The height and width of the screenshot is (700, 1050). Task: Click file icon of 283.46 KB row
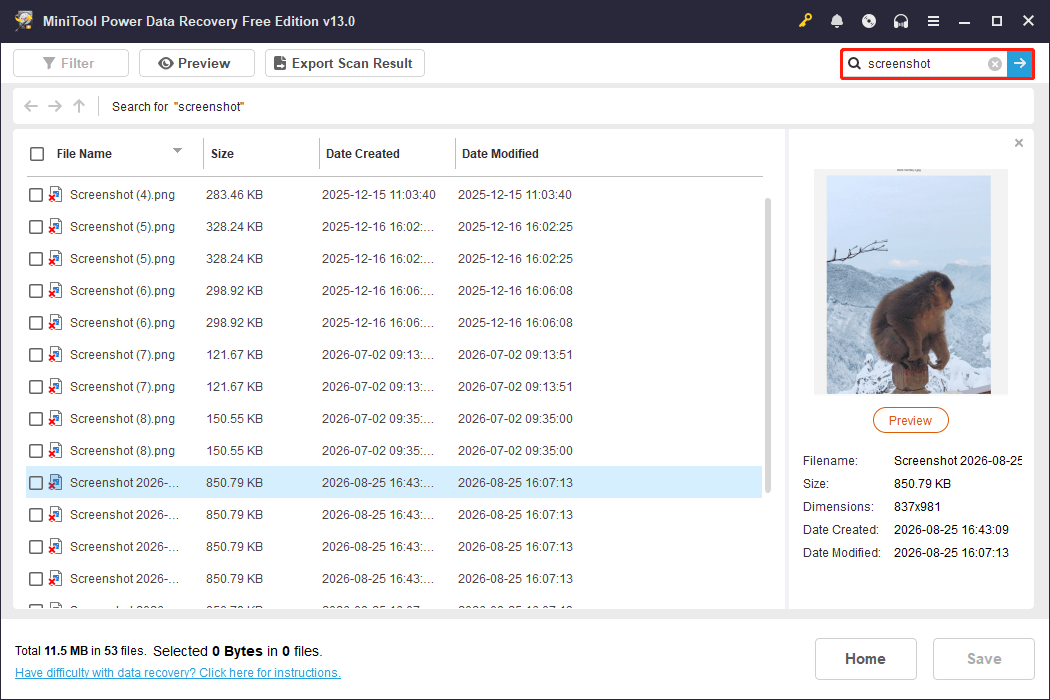(x=56, y=195)
